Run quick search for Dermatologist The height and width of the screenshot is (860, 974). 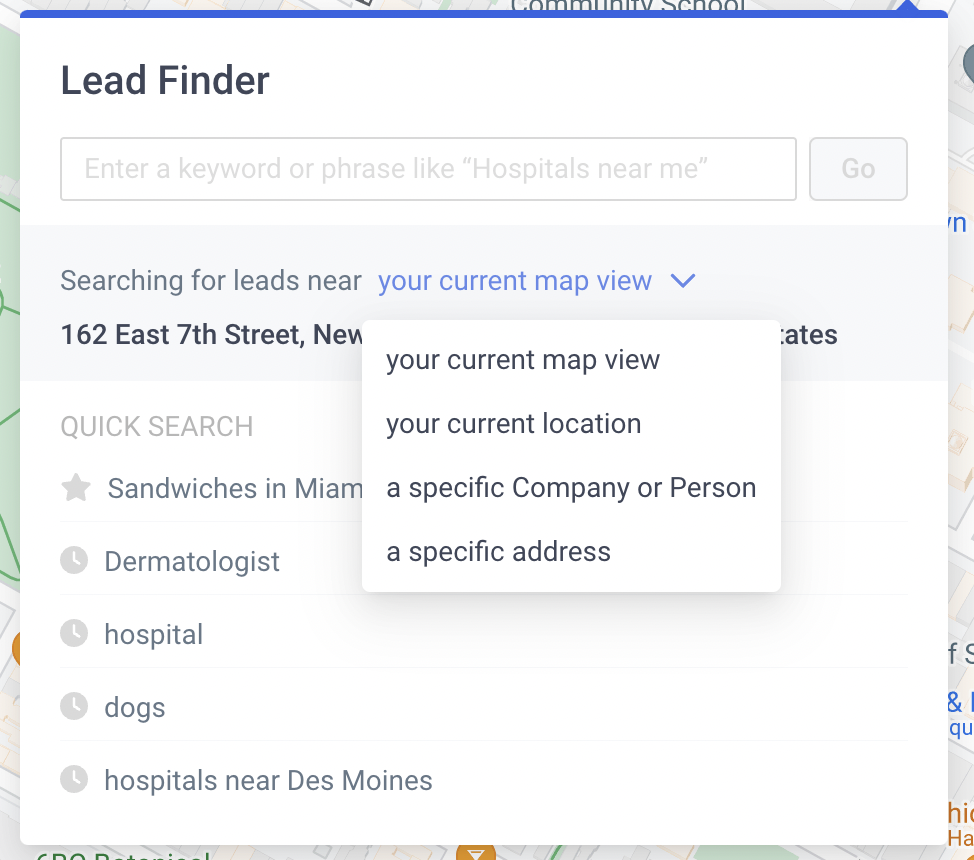[x=191, y=561]
